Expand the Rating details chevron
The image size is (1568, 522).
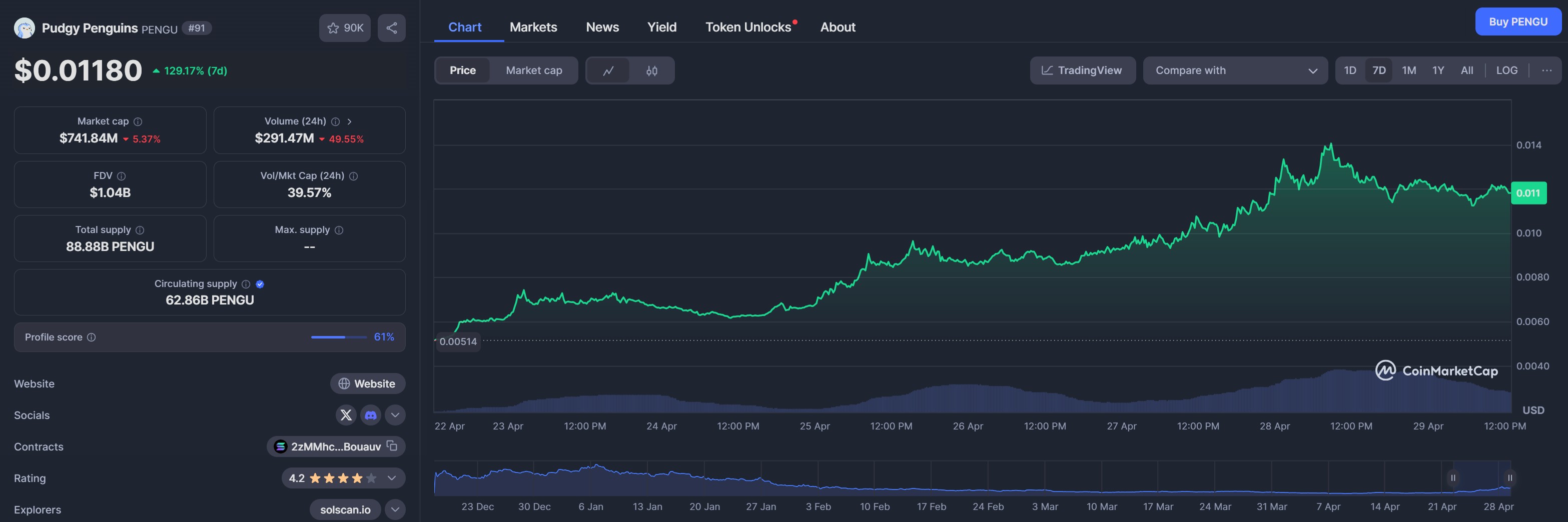392,478
